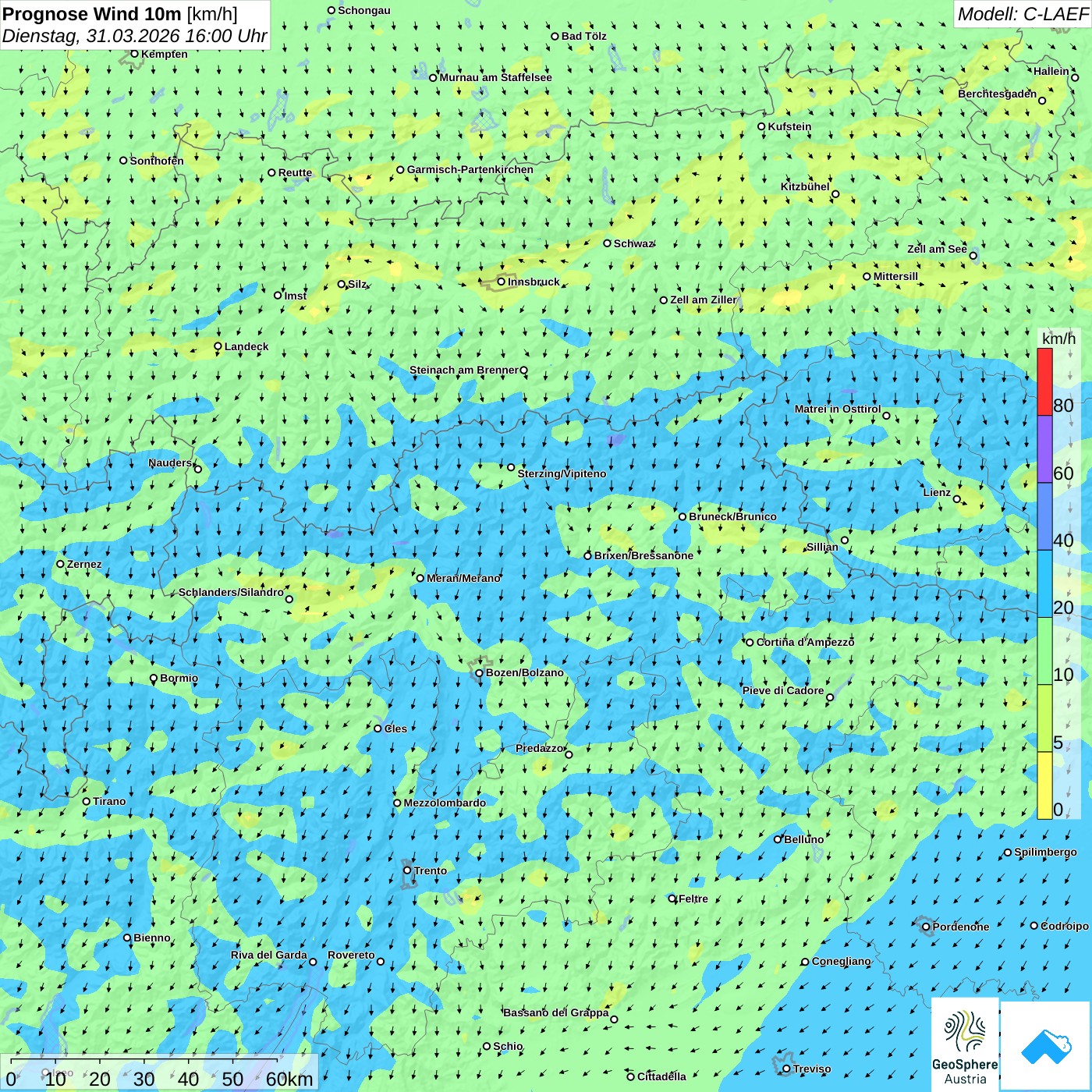
Task: Click the purple 60 km/h legend band
Action: [x=1044, y=449]
